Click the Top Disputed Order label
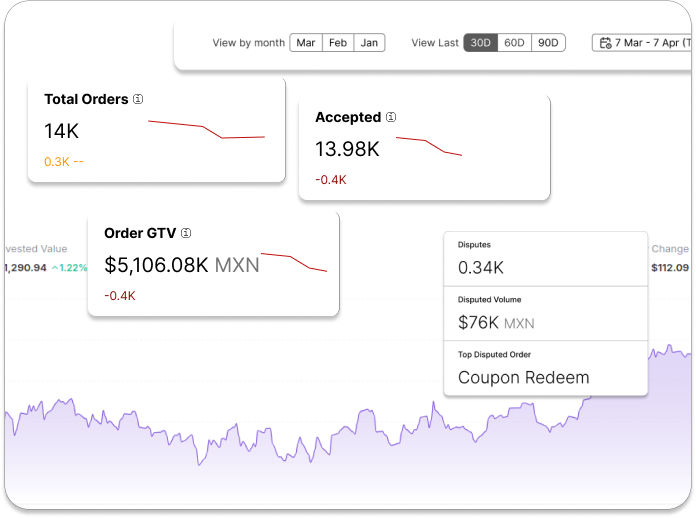696x518 pixels. [x=494, y=354]
